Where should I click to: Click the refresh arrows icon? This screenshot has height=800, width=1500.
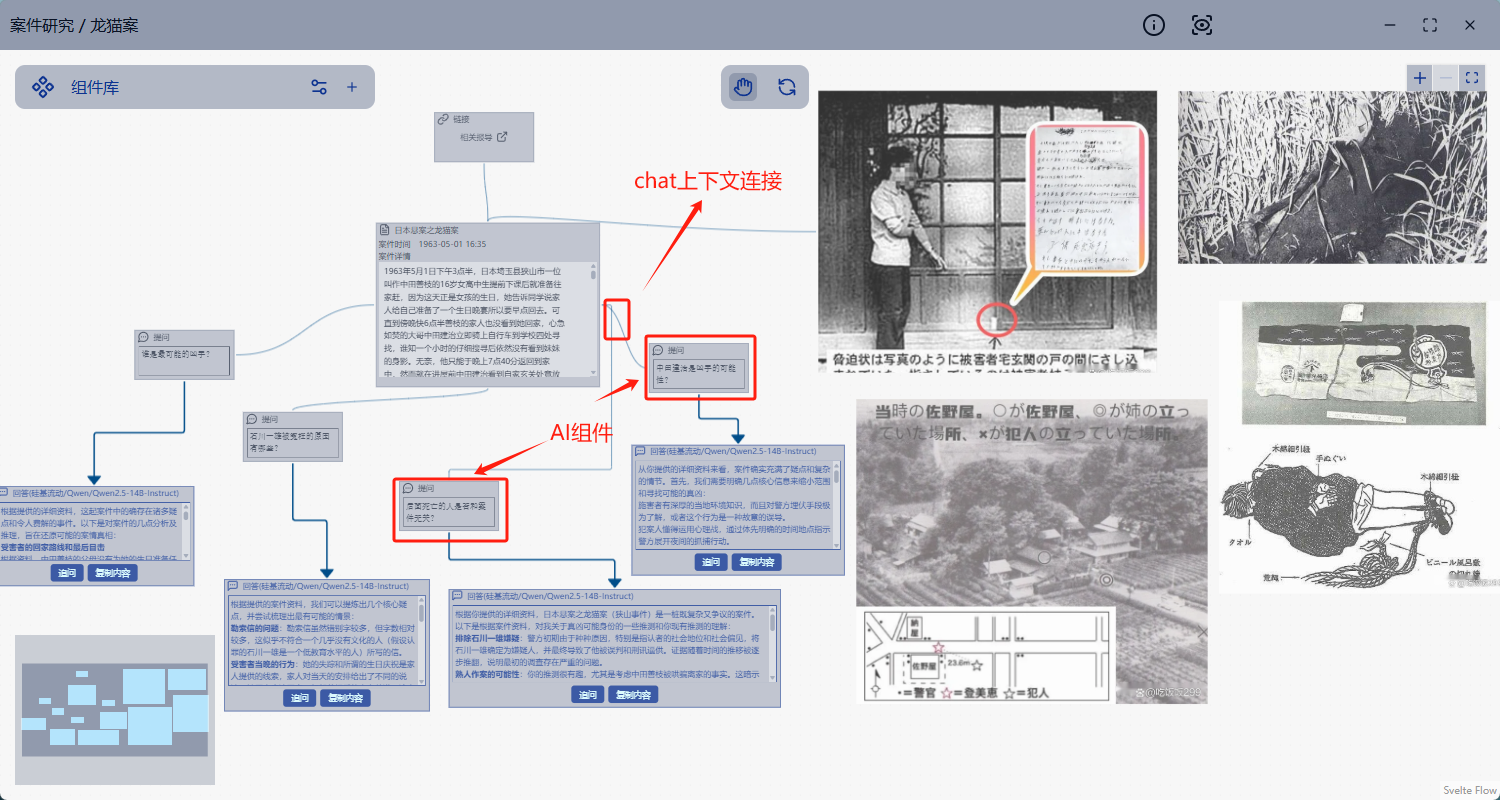point(787,87)
